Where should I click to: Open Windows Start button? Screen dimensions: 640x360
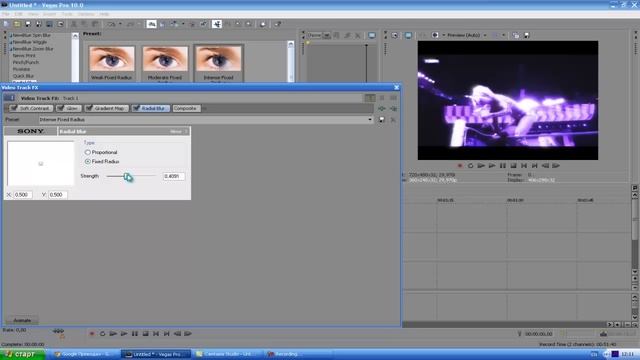coord(22,354)
